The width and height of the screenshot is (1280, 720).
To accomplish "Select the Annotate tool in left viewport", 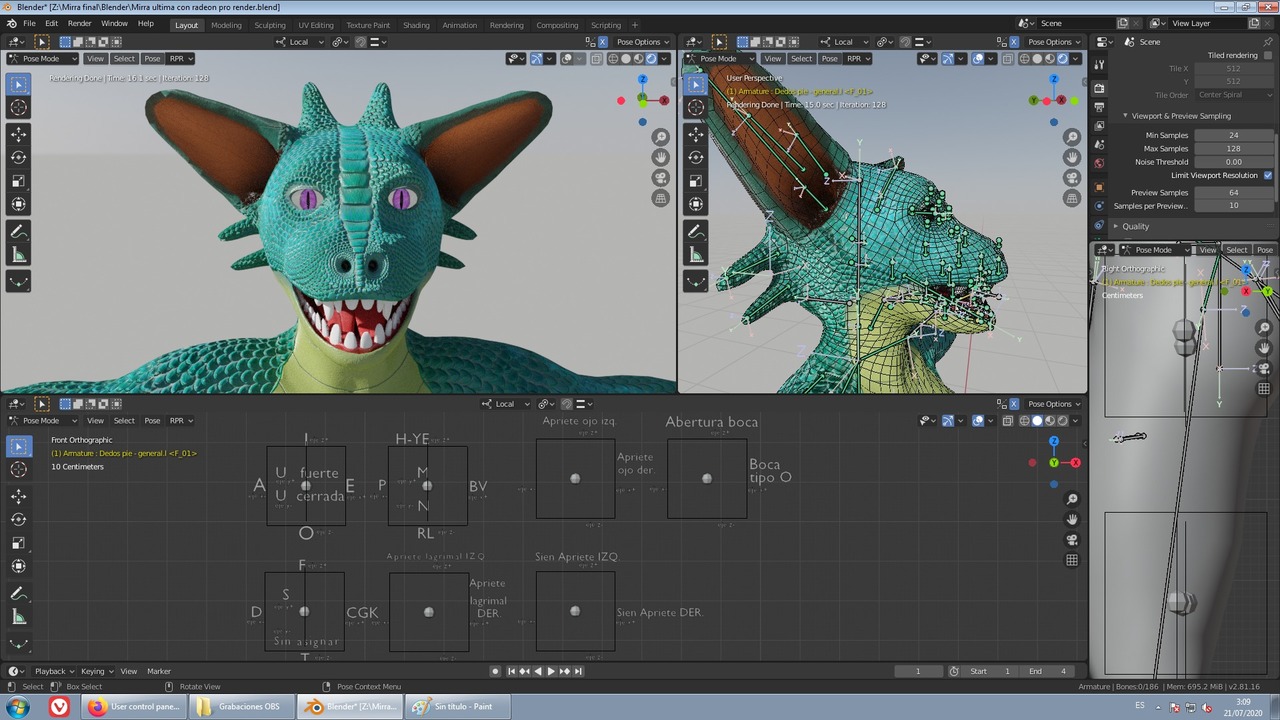I will click(18, 231).
